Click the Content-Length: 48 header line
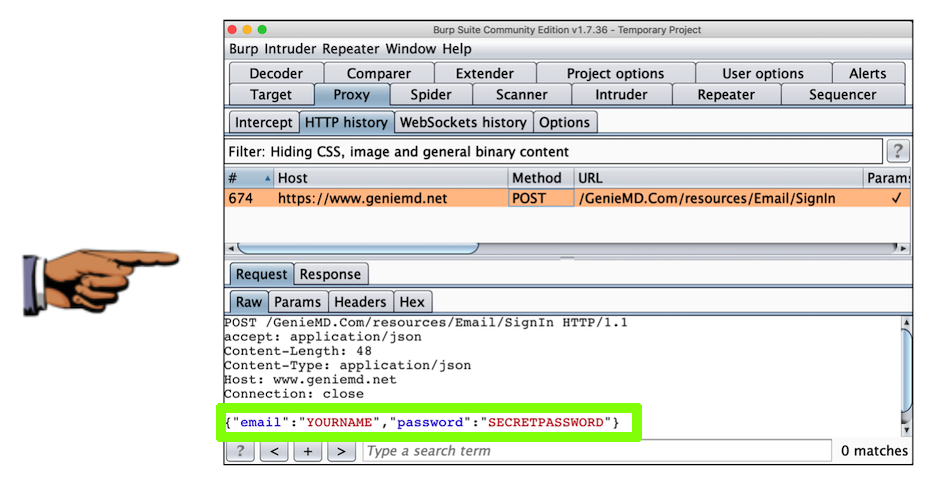 (x=298, y=351)
